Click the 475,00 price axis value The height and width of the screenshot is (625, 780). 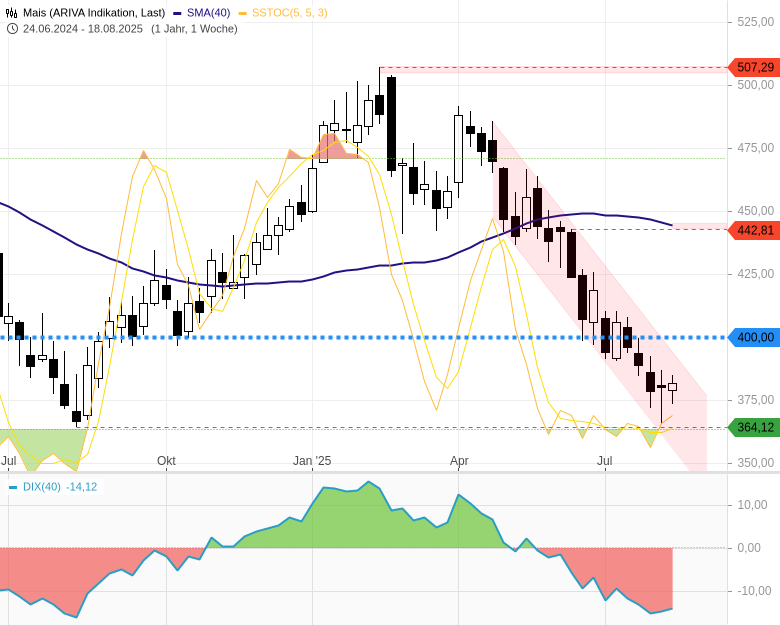[756, 148]
